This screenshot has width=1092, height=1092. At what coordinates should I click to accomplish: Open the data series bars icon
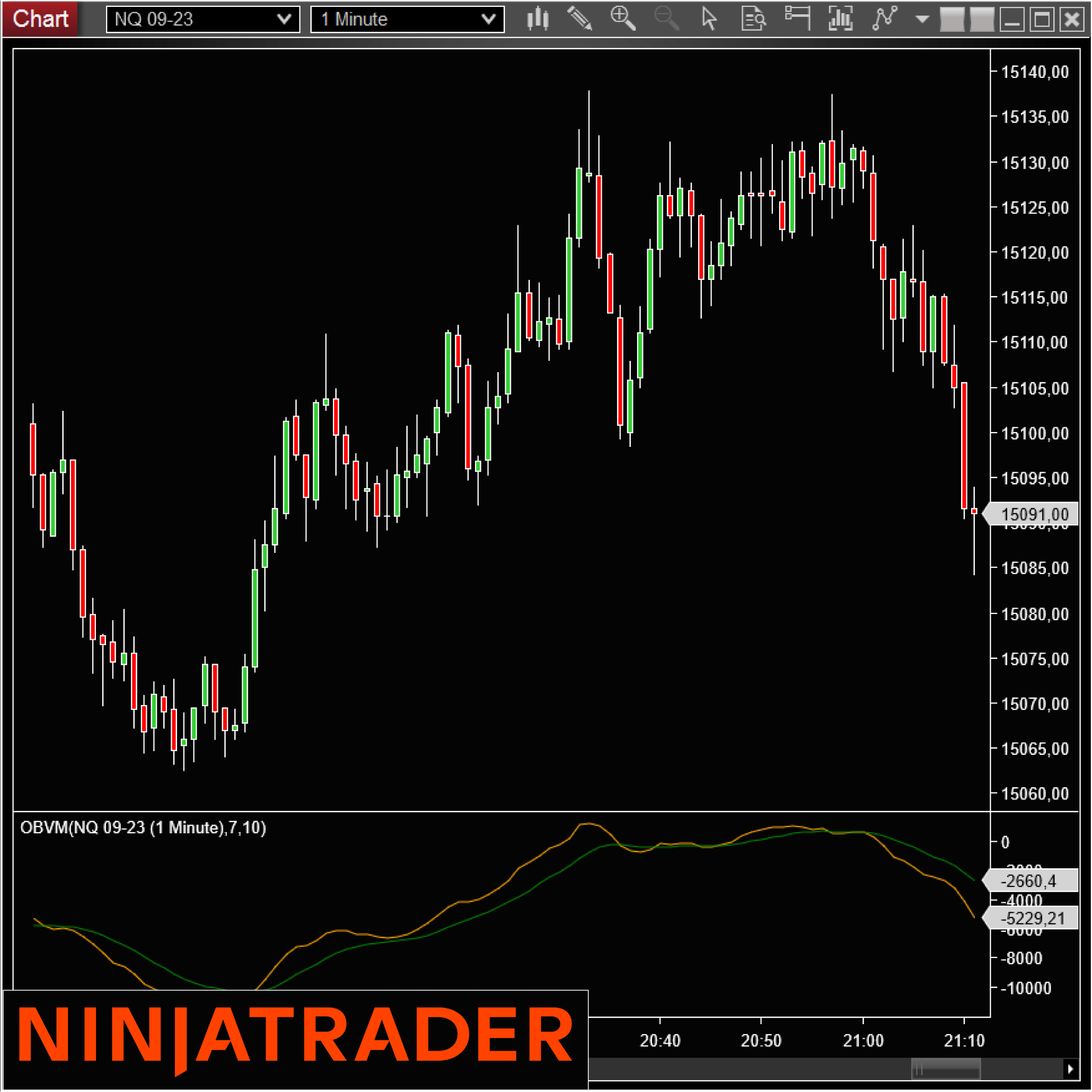pos(841,19)
